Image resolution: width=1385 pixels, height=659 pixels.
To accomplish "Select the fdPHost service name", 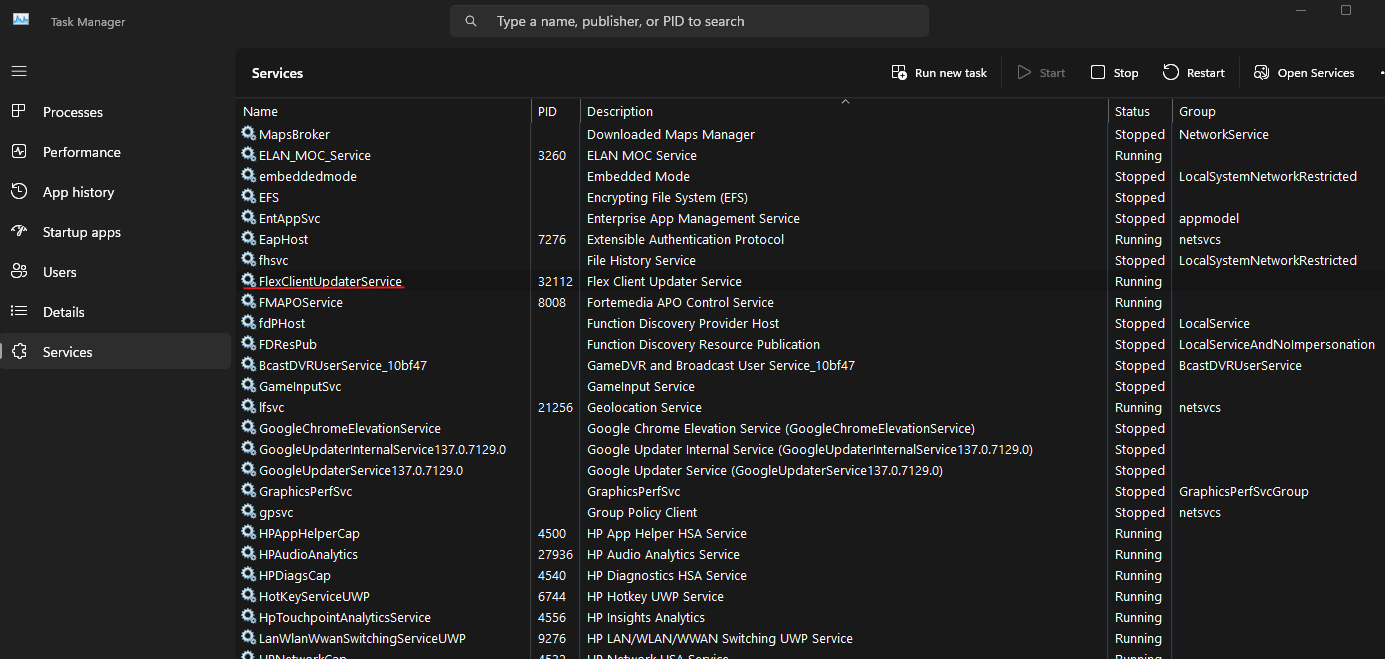I will [282, 323].
